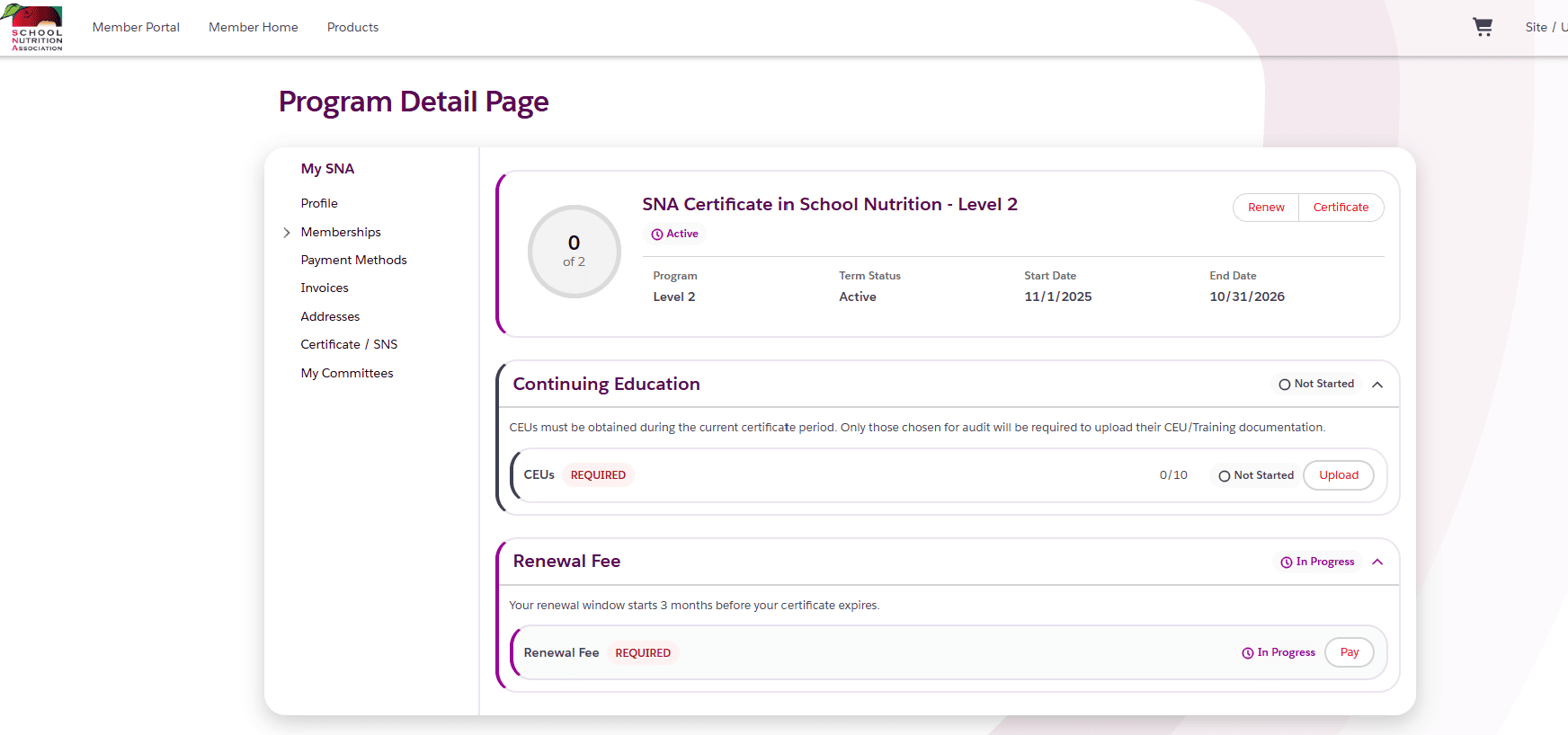This screenshot has width=1568, height=735.
Task: Click the Program value Level 2
Action: tap(674, 297)
